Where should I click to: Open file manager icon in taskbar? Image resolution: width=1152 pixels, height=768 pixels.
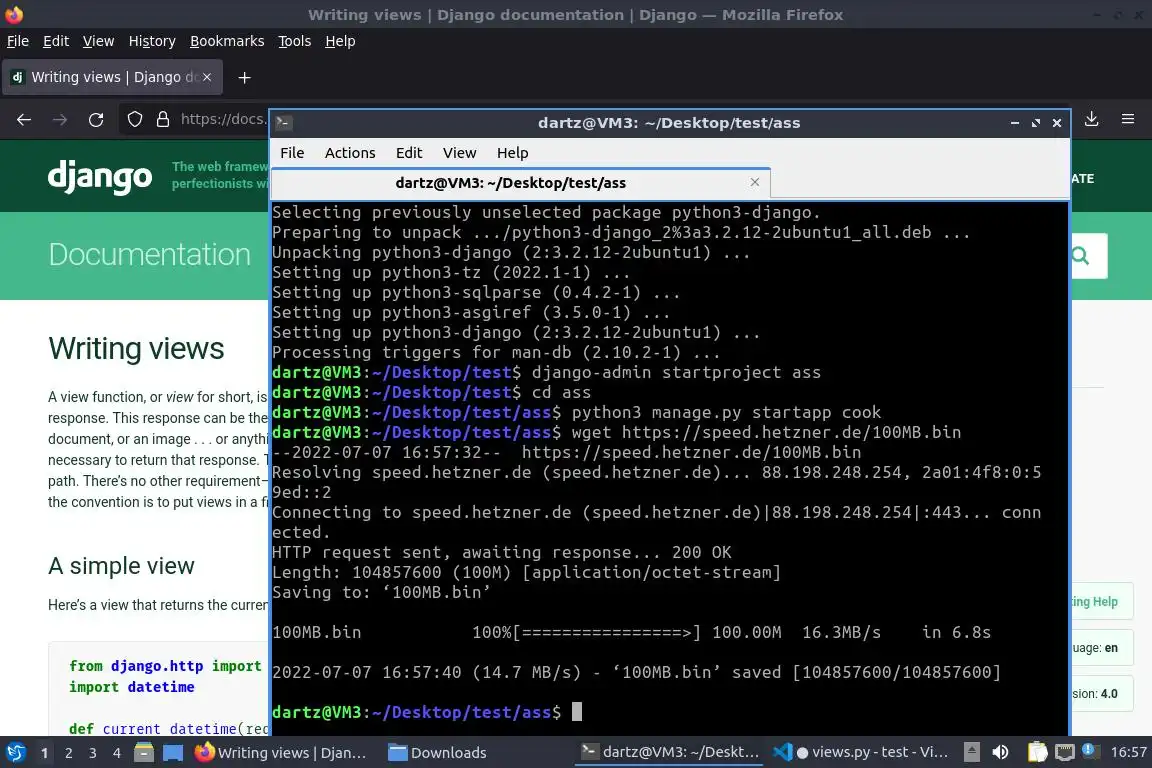point(144,752)
